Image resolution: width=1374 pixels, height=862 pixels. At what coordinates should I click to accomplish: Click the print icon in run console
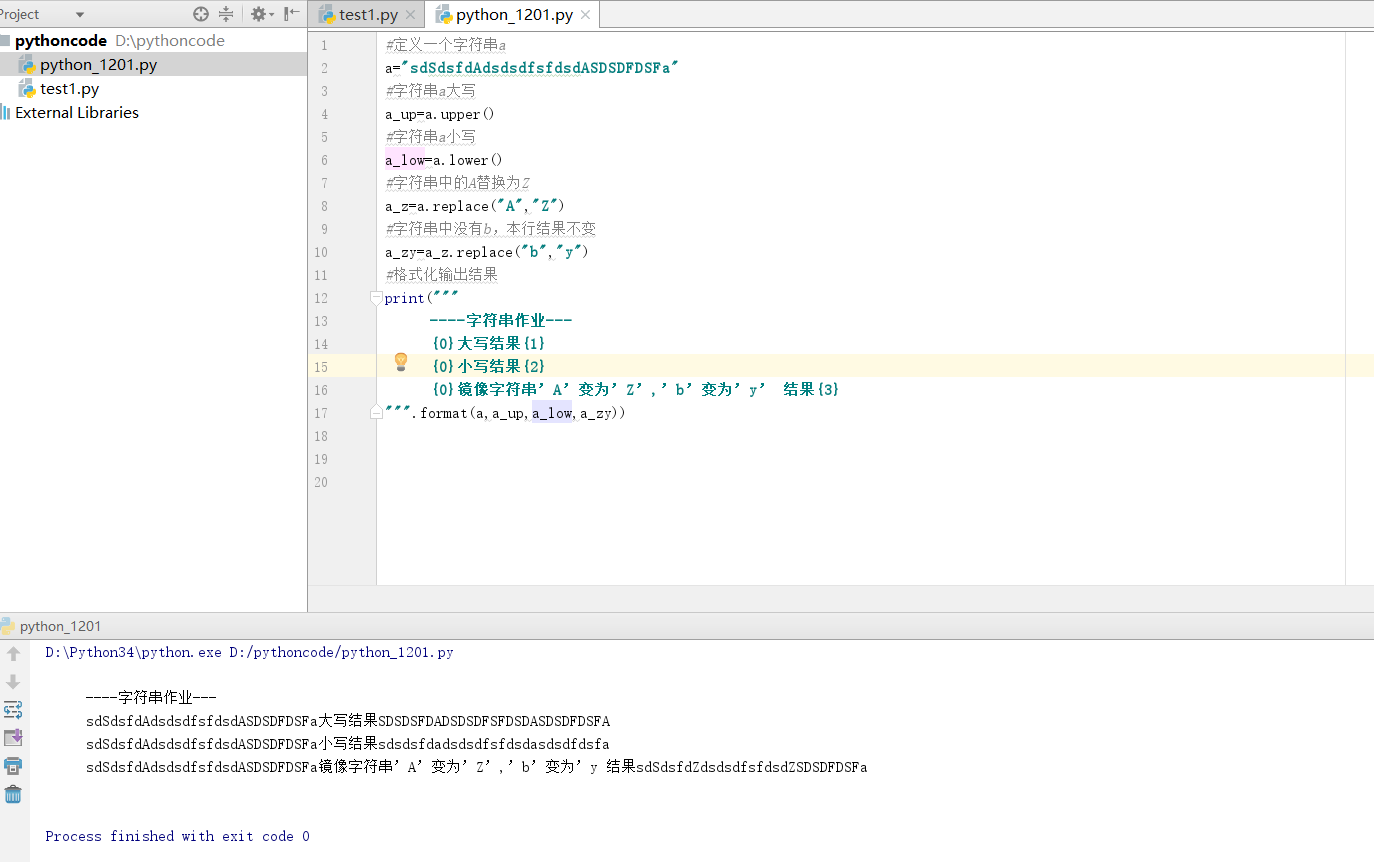pyautogui.click(x=13, y=766)
